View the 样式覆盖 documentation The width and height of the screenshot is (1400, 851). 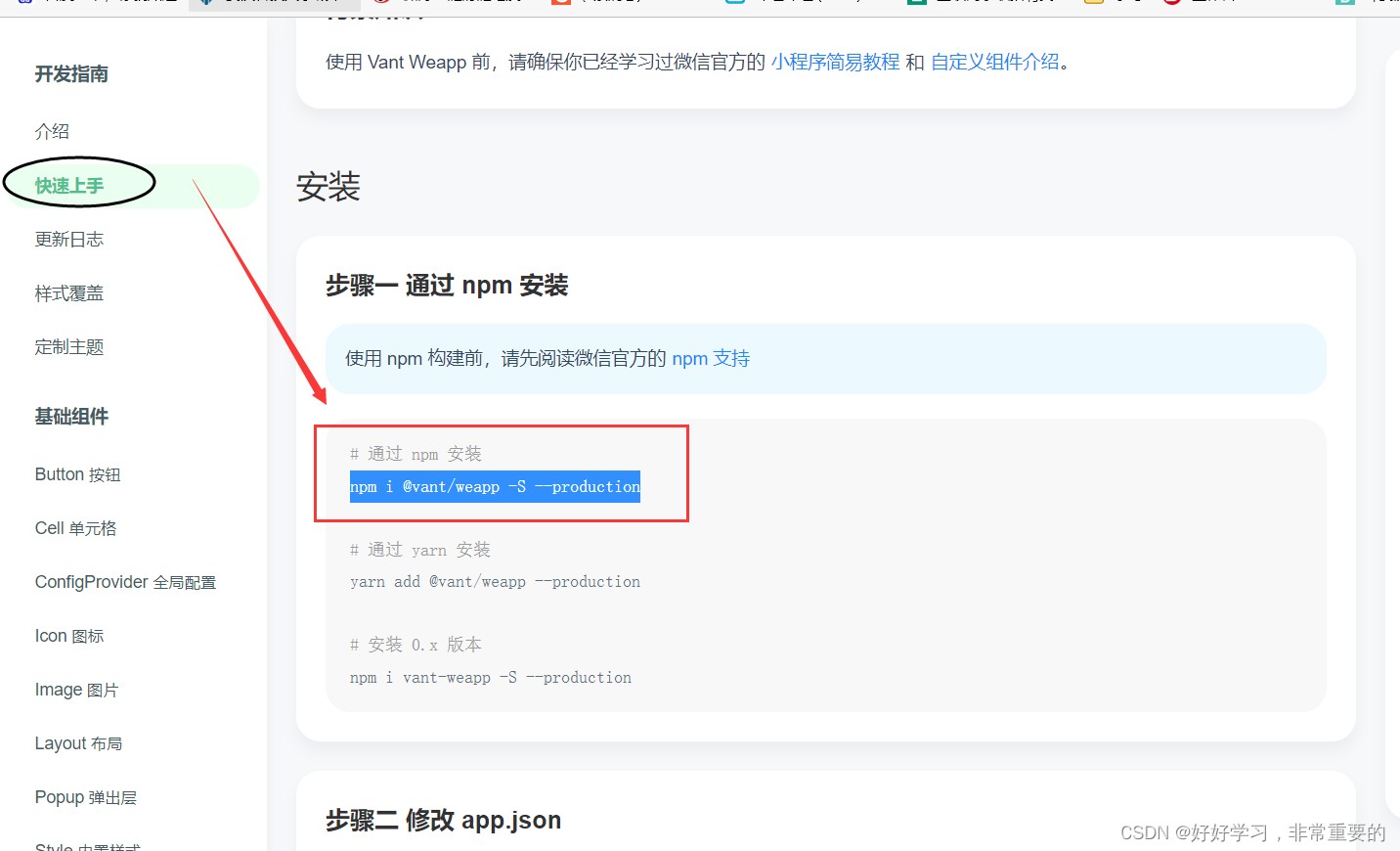click(68, 291)
